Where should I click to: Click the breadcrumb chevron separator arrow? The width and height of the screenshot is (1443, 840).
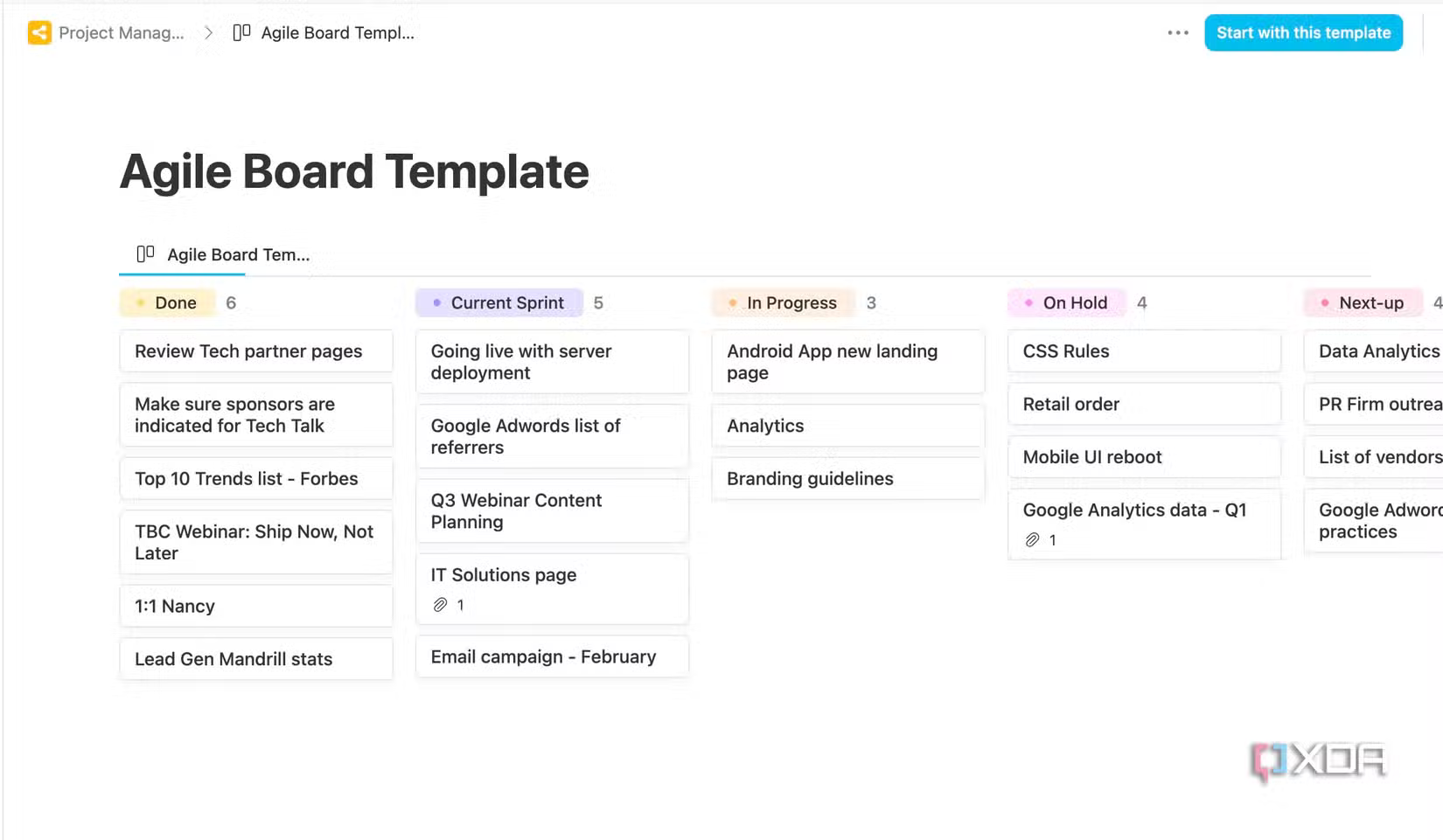208,33
